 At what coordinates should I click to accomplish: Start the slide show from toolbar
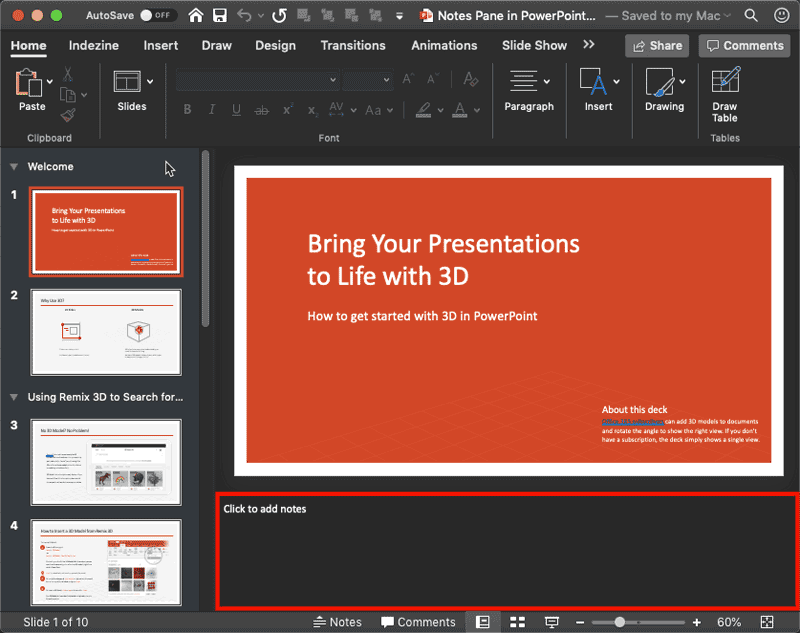(553, 621)
